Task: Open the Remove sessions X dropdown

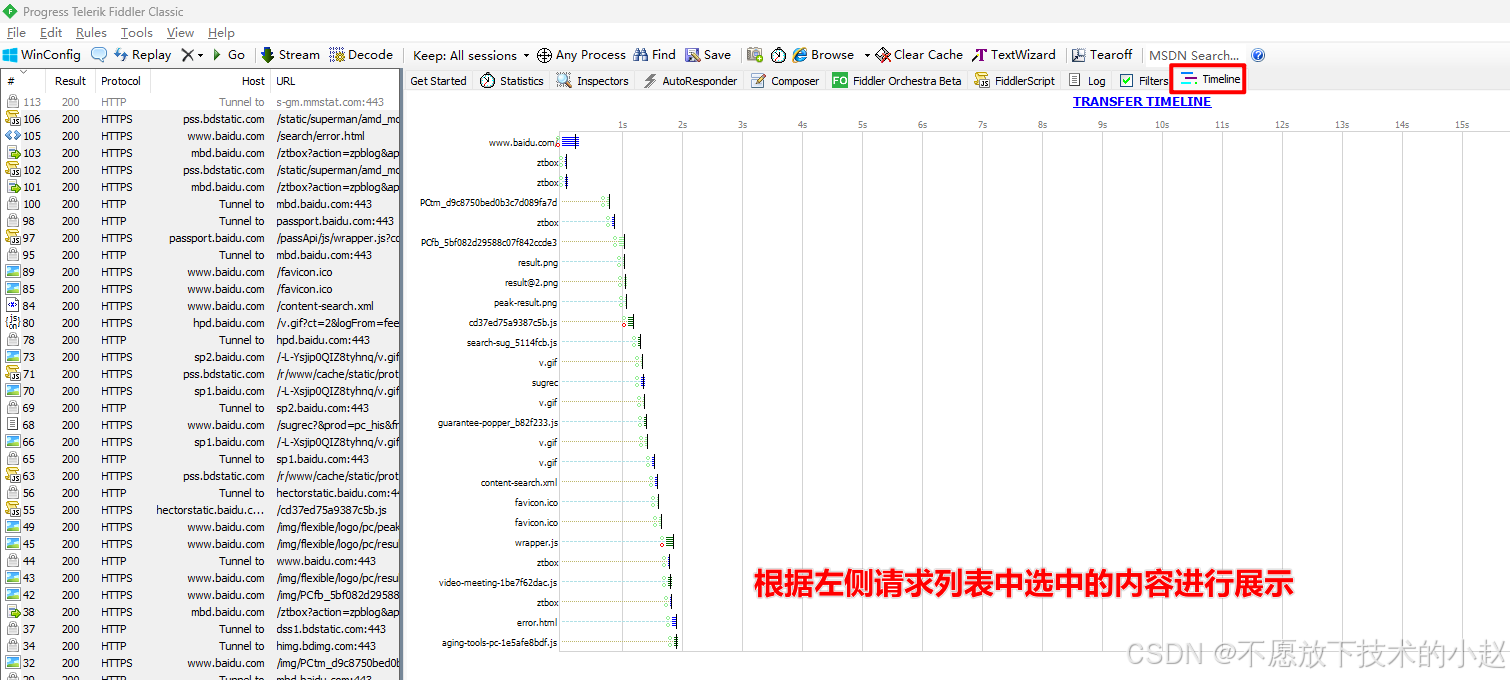Action: pyautogui.click(x=191, y=55)
